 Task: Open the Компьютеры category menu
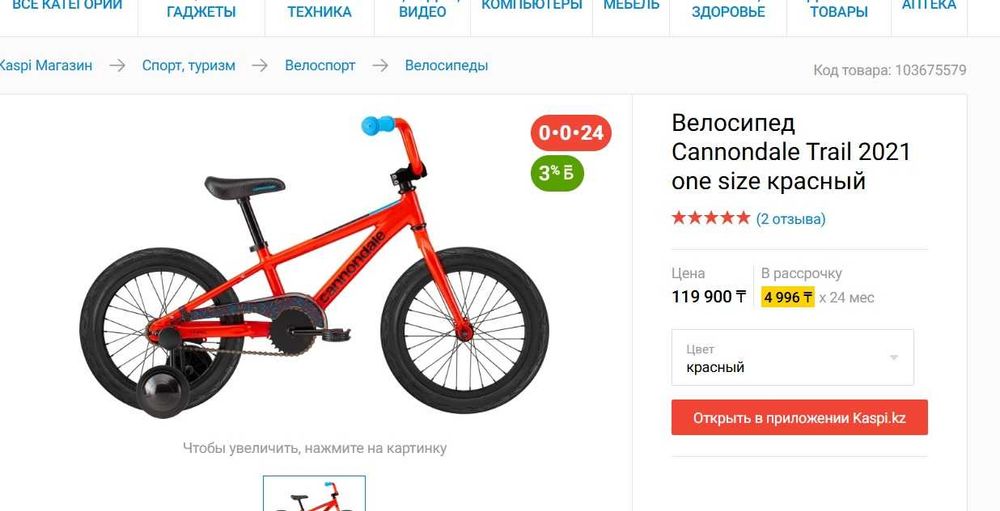531,6
